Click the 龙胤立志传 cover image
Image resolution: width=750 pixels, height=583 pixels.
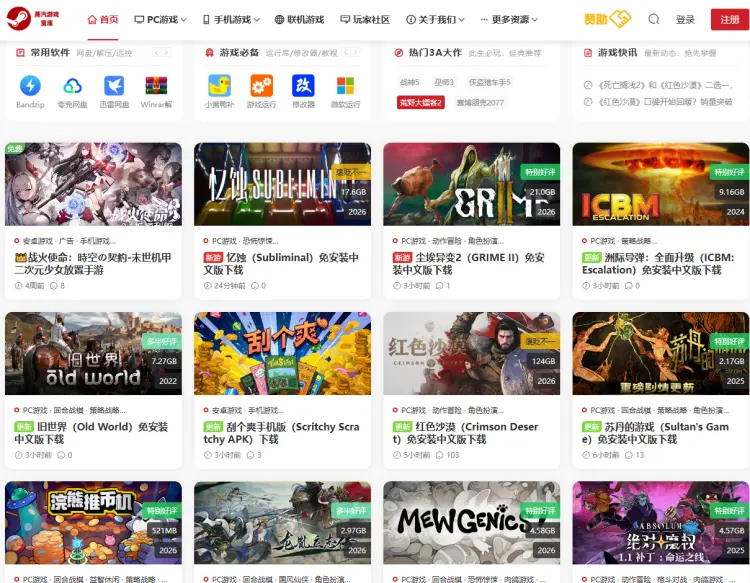coord(282,523)
